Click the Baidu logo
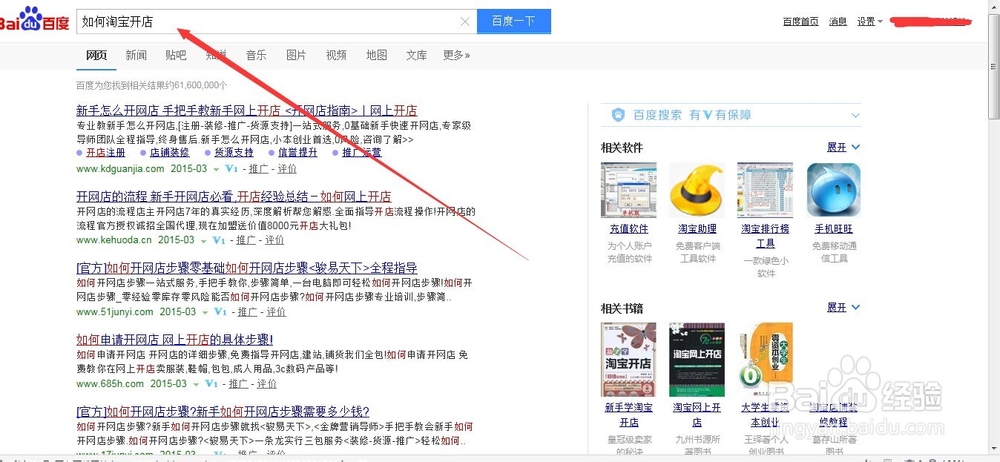The width and height of the screenshot is (1000, 462). pos(34,19)
